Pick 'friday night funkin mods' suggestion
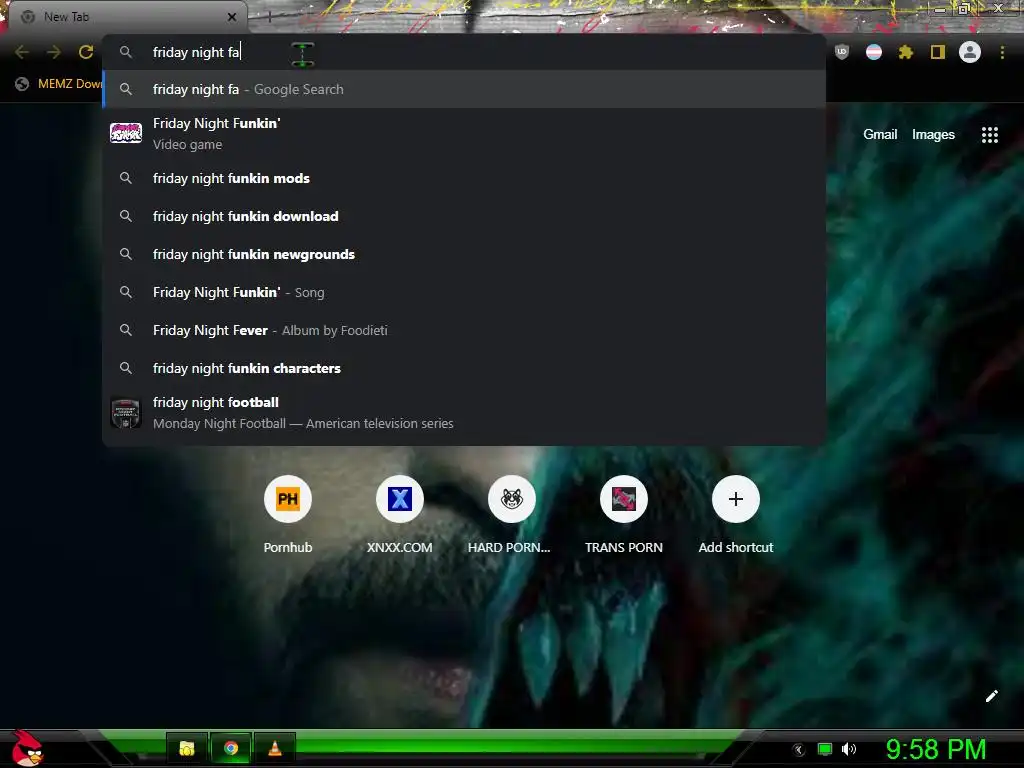The height and width of the screenshot is (768, 1024). click(x=464, y=178)
